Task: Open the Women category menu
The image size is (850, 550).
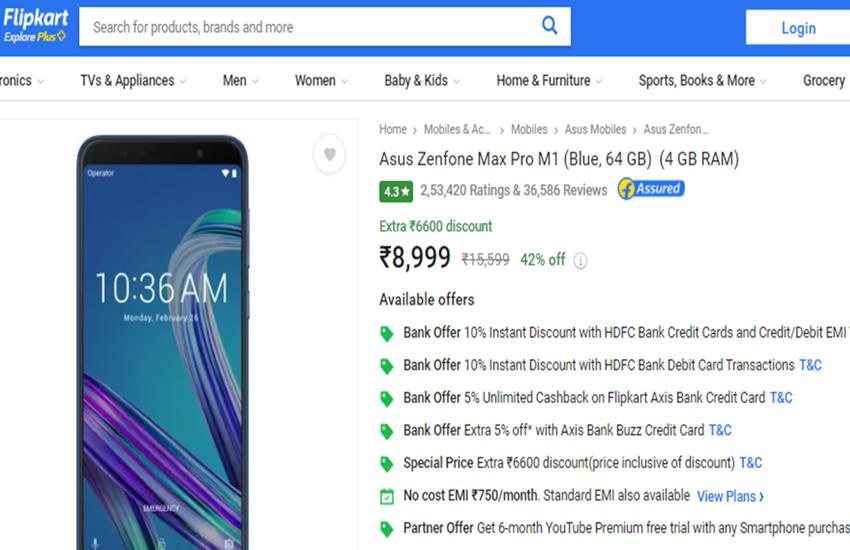Action: point(321,81)
